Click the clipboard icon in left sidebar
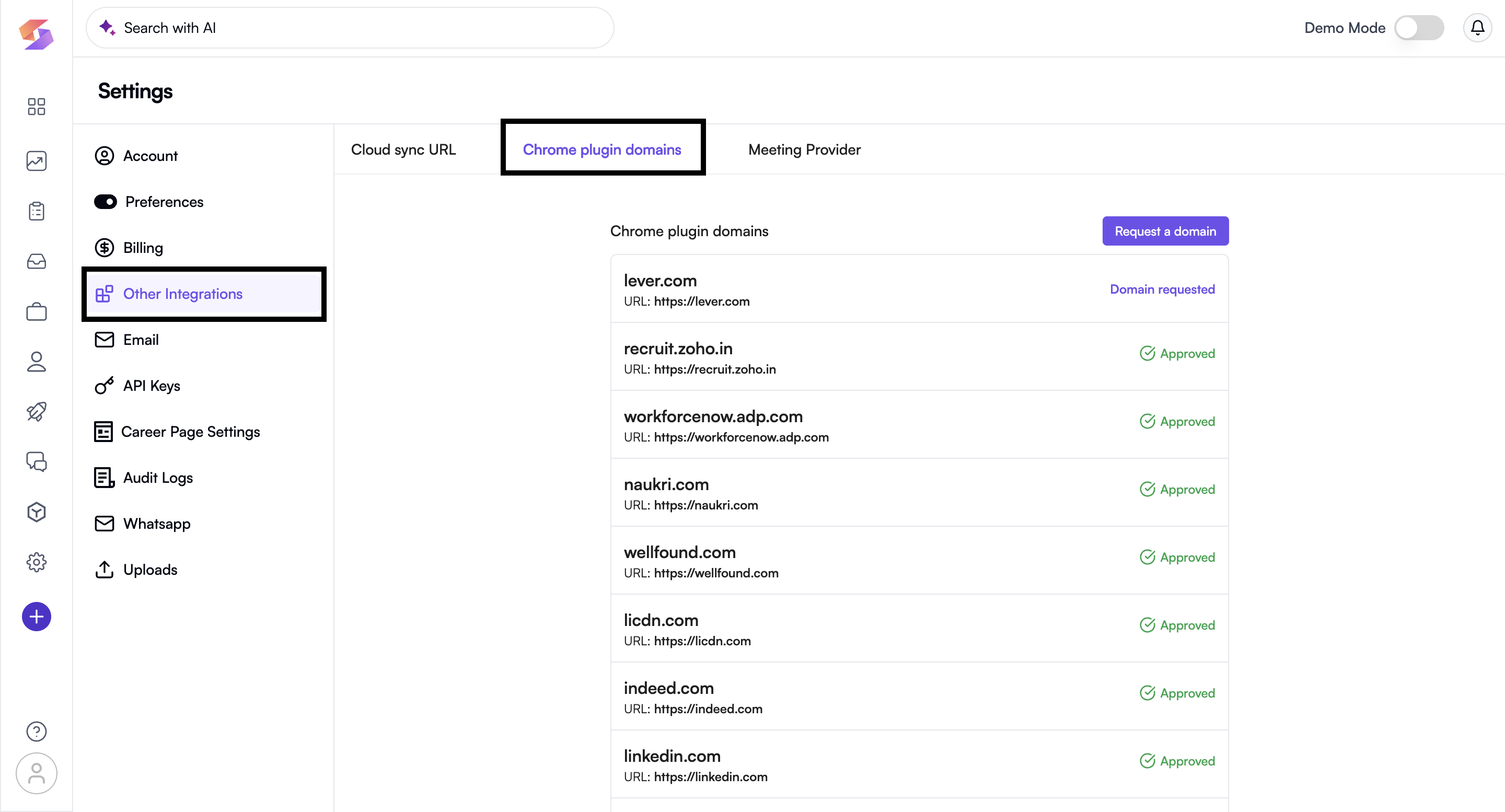1505x812 pixels. [x=36, y=211]
